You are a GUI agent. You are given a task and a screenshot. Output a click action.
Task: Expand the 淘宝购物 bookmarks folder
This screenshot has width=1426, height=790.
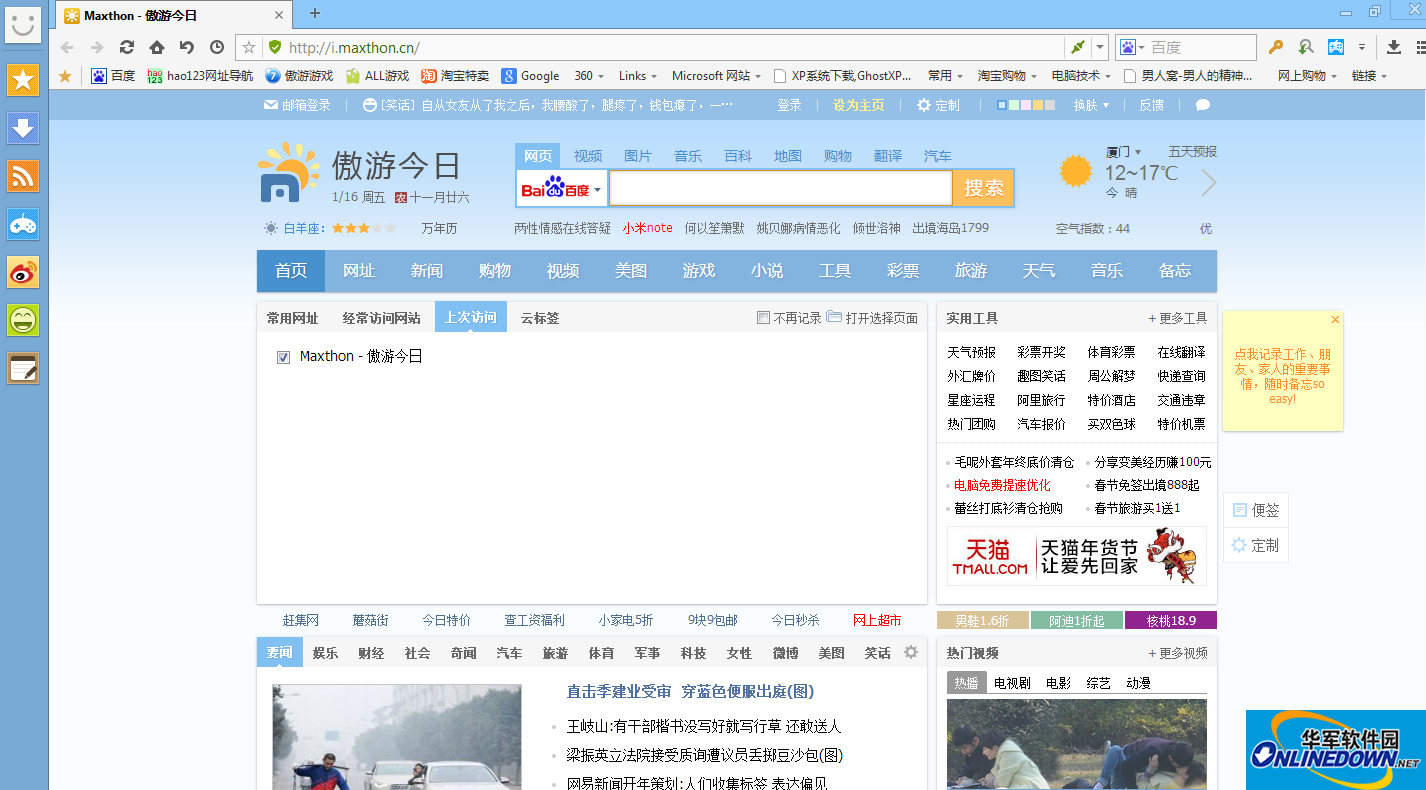coord(1007,76)
